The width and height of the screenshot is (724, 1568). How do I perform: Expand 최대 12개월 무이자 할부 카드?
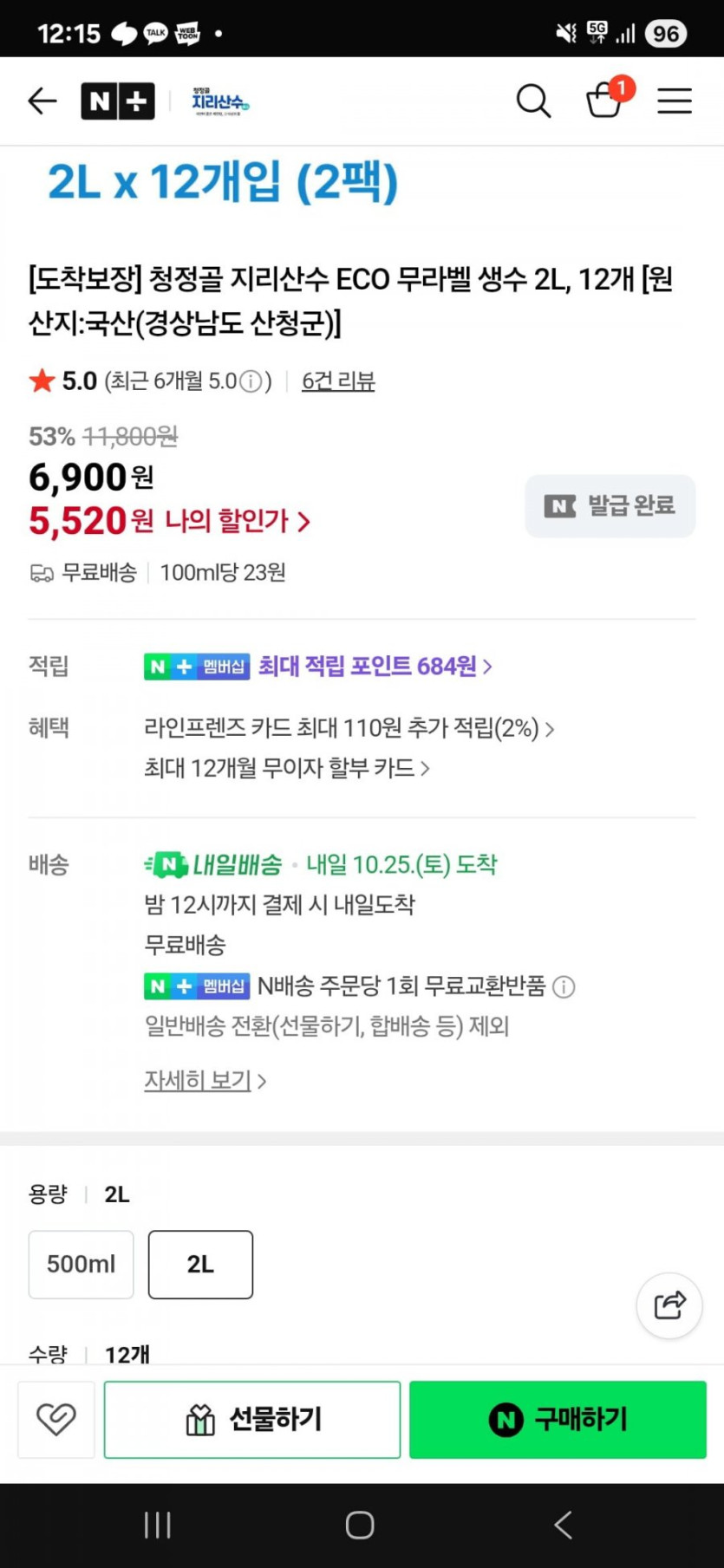286,768
